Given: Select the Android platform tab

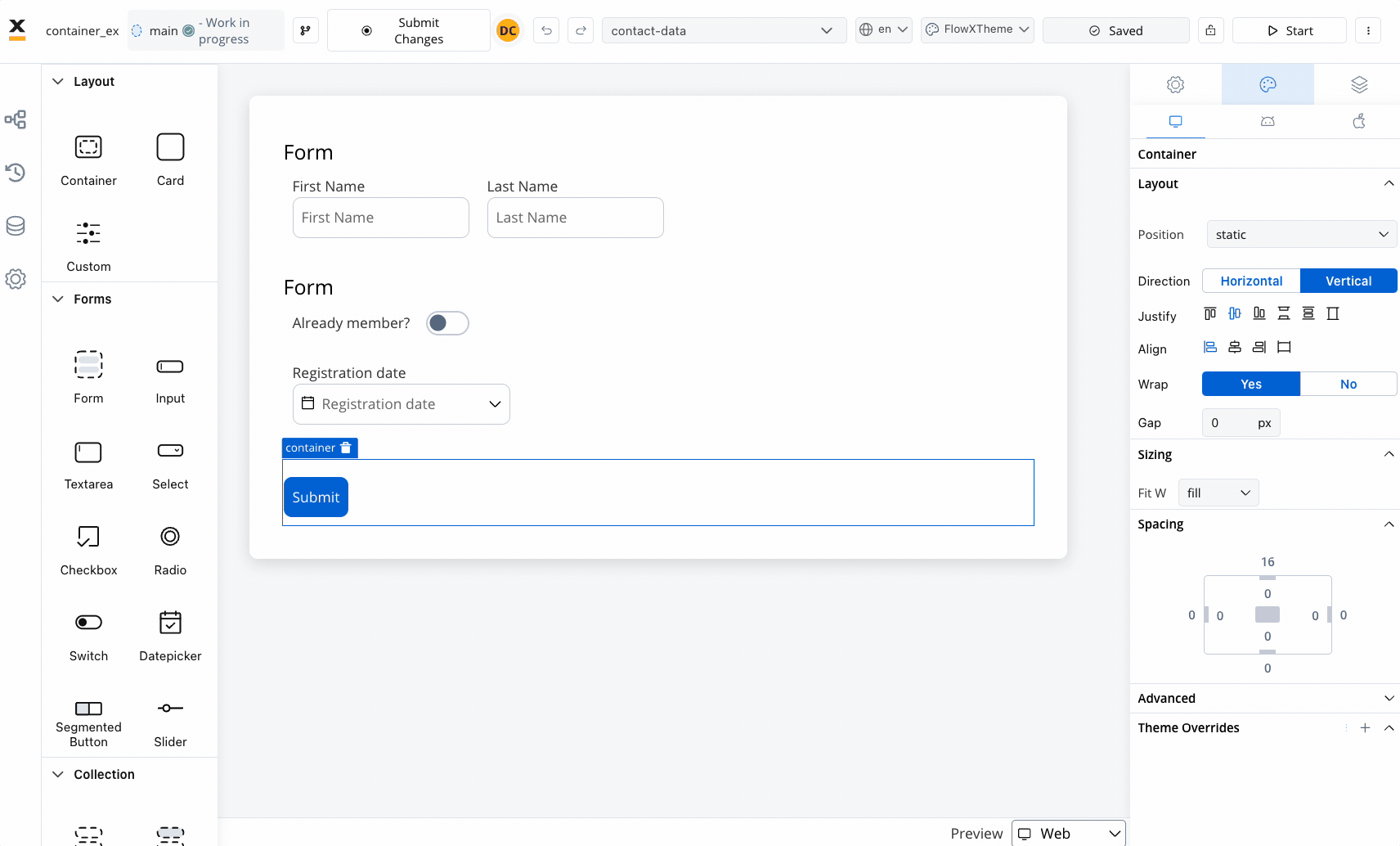Looking at the screenshot, I should pyautogui.click(x=1268, y=121).
